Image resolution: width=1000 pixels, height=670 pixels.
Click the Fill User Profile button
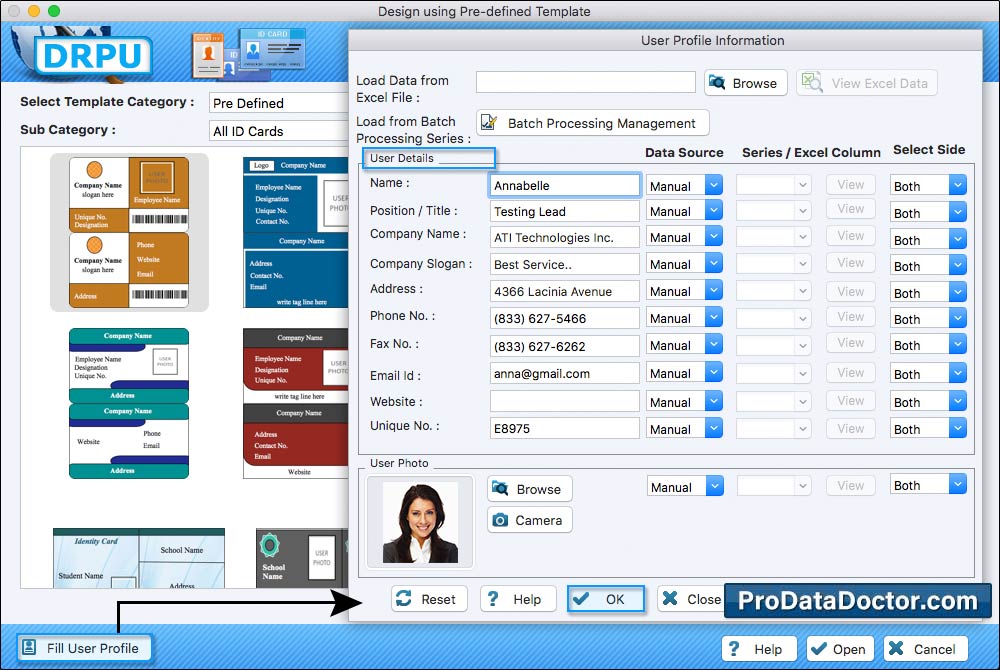(84, 648)
